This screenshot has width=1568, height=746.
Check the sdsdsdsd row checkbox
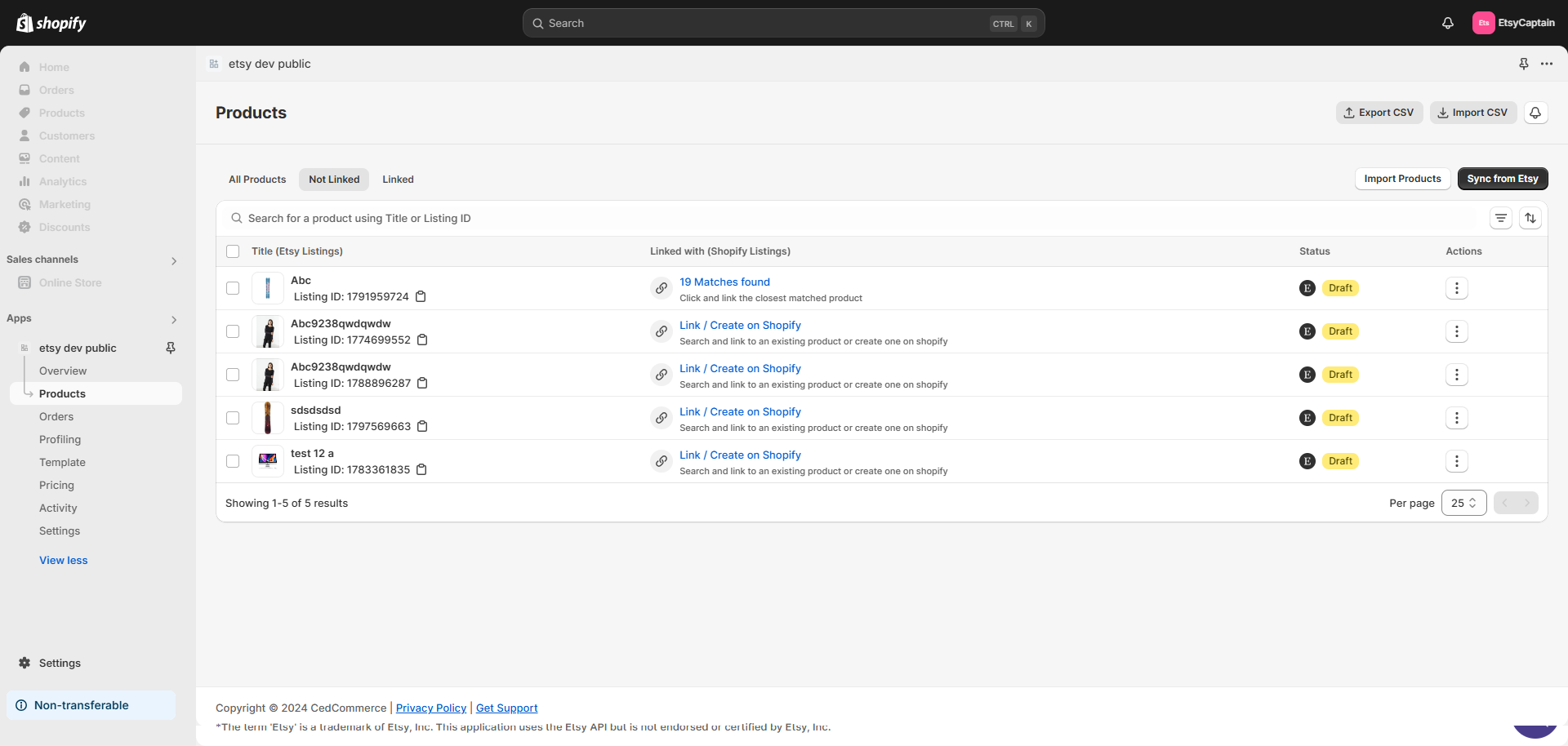coord(233,418)
